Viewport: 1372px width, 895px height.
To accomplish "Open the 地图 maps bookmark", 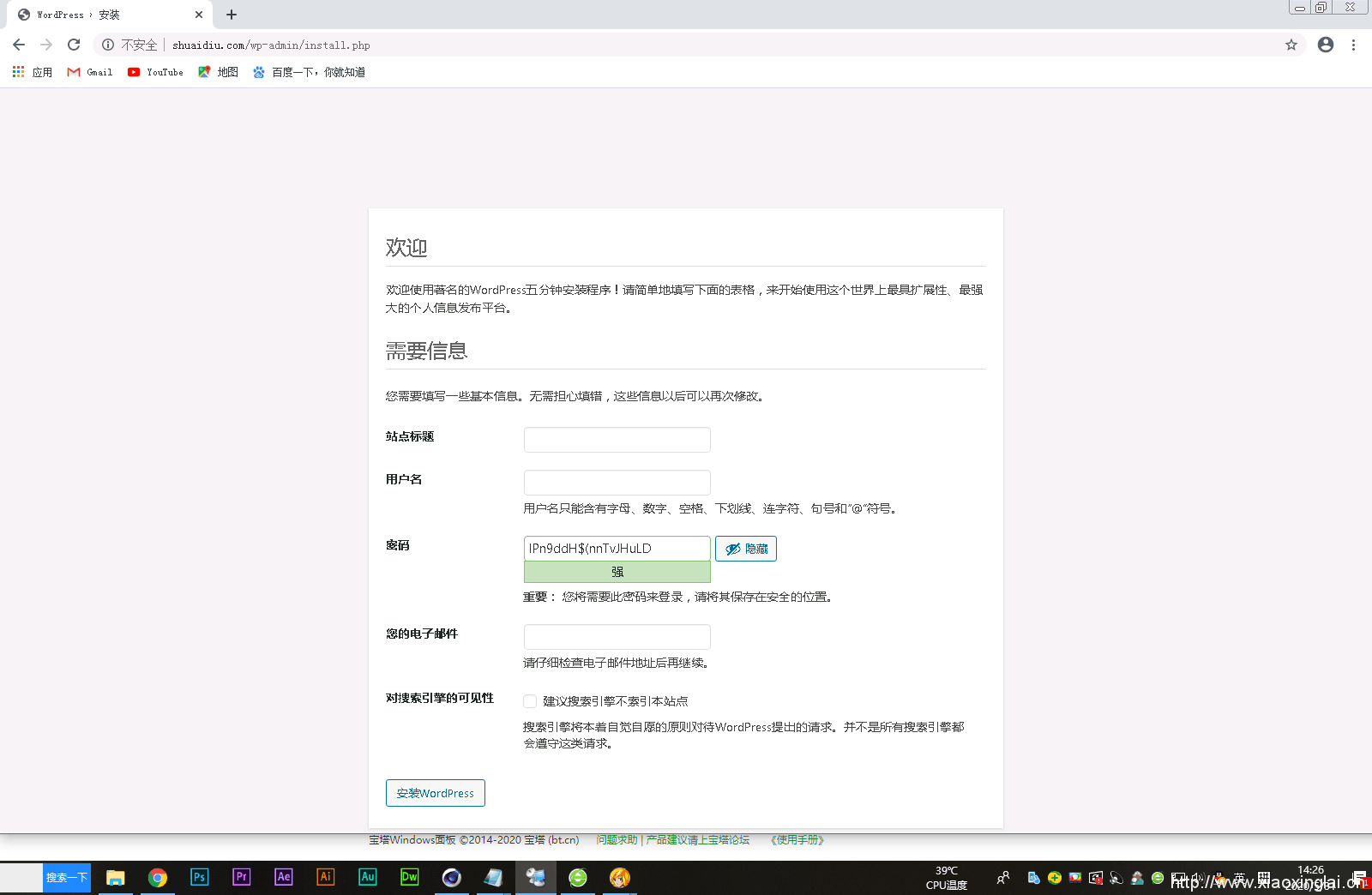I will click(x=218, y=72).
